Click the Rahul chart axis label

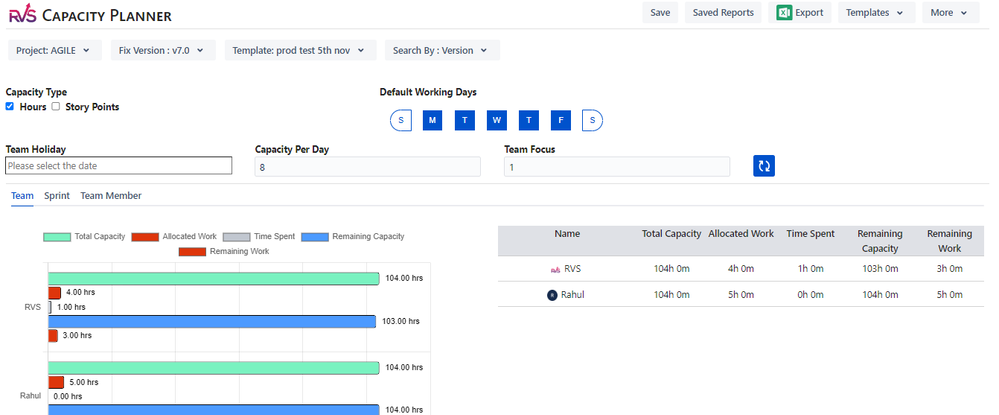click(31, 396)
